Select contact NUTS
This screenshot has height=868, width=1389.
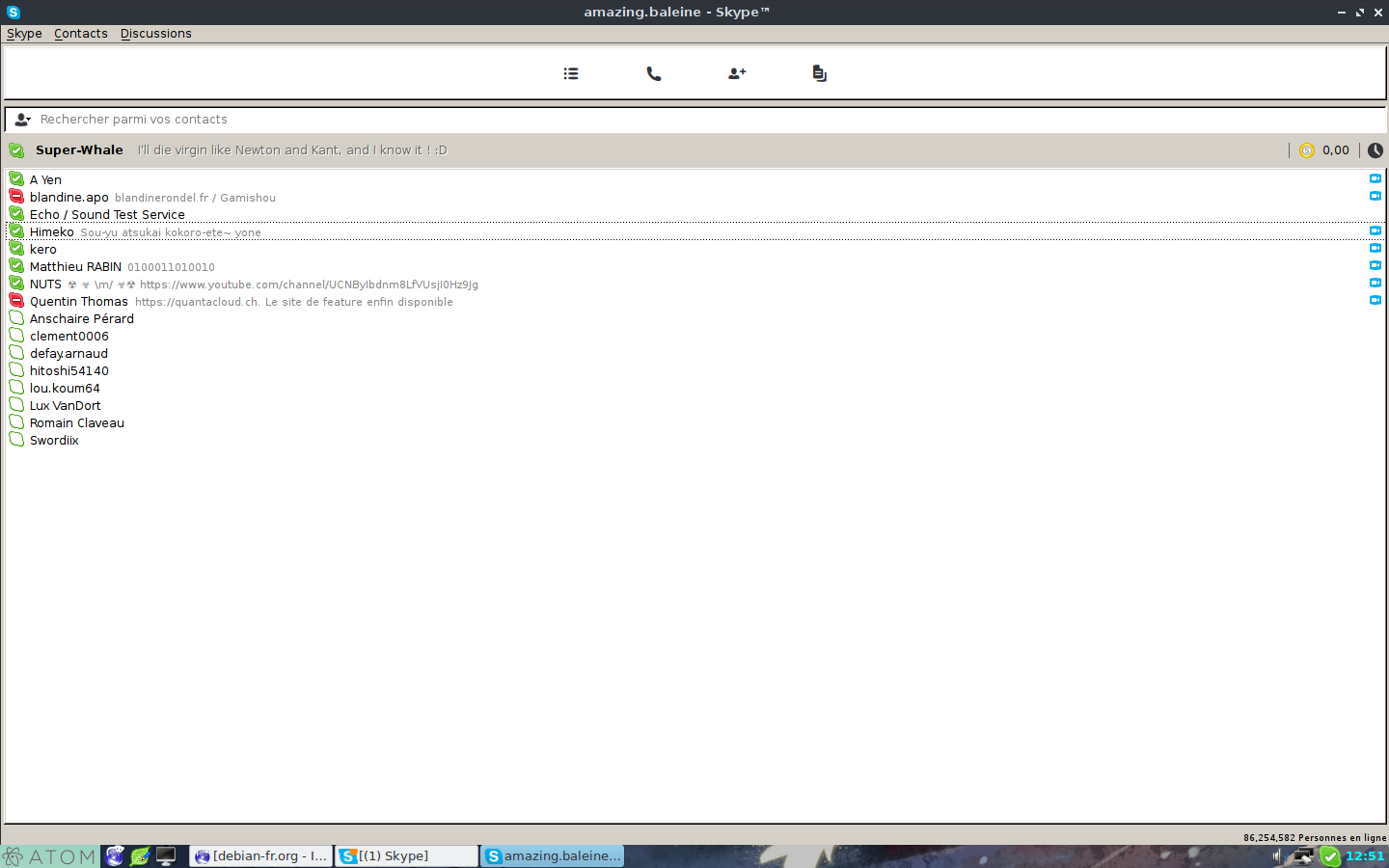[x=694, y=284]
